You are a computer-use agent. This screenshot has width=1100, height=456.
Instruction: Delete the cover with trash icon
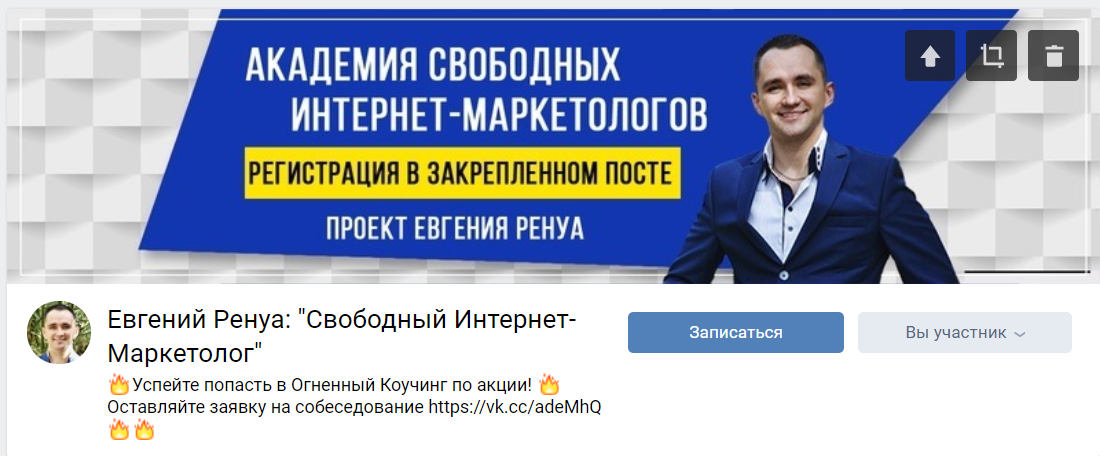point(1053,55)
